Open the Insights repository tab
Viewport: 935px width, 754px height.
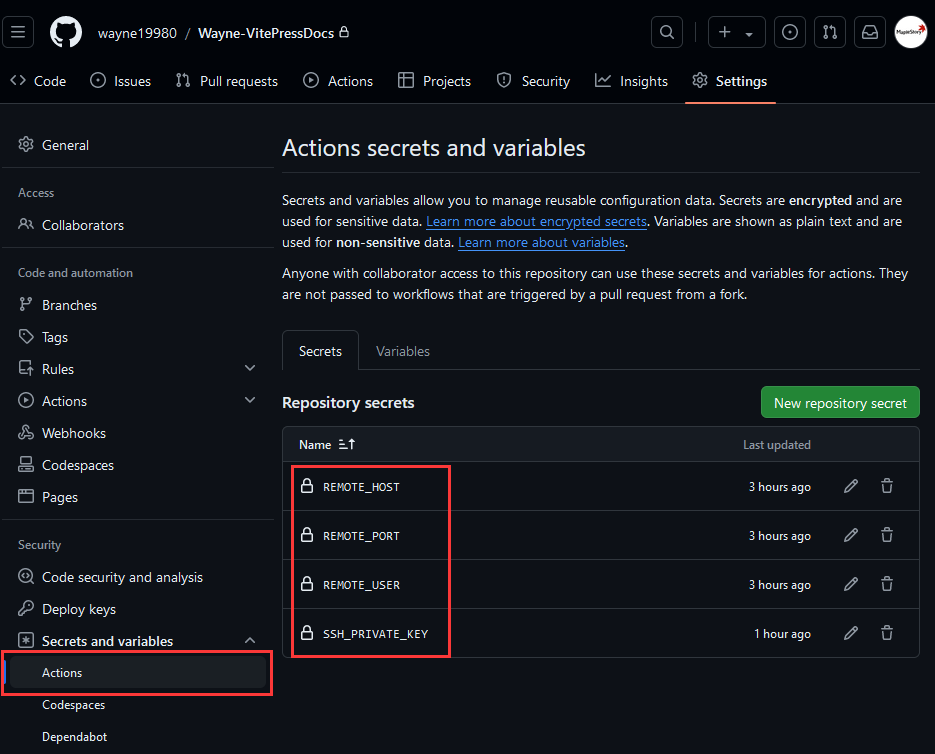coord(631,81)
